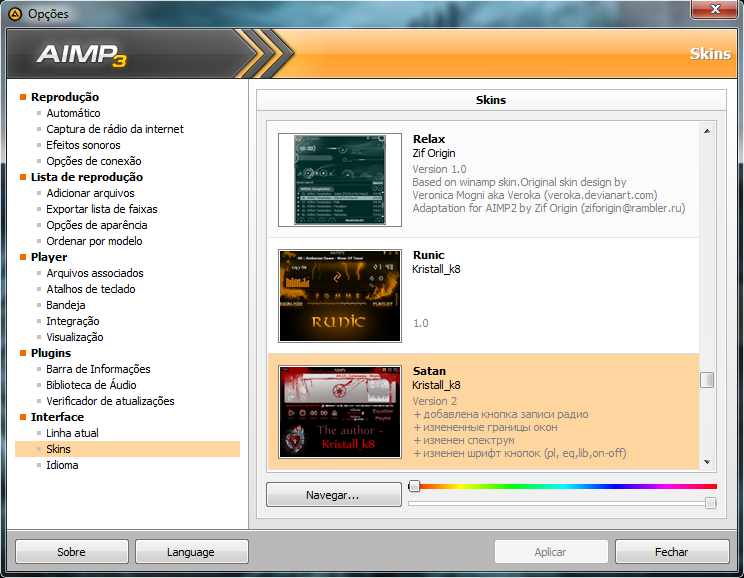Viewport: 744px width, 578px height.
Task: Click the Relax skin title
Action: click(x=429, y=140)
